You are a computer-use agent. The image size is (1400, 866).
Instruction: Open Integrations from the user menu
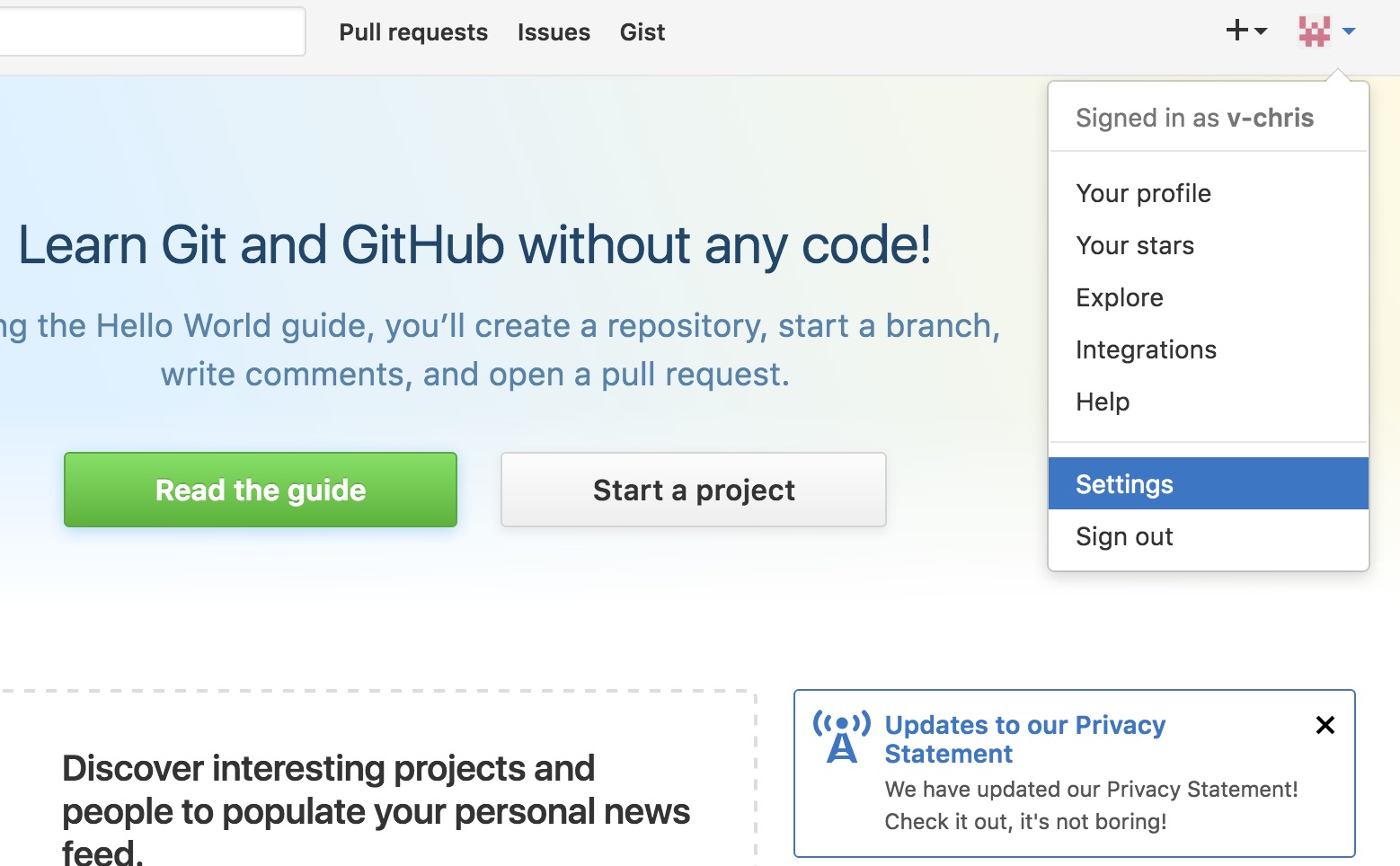coord(1208,349)
